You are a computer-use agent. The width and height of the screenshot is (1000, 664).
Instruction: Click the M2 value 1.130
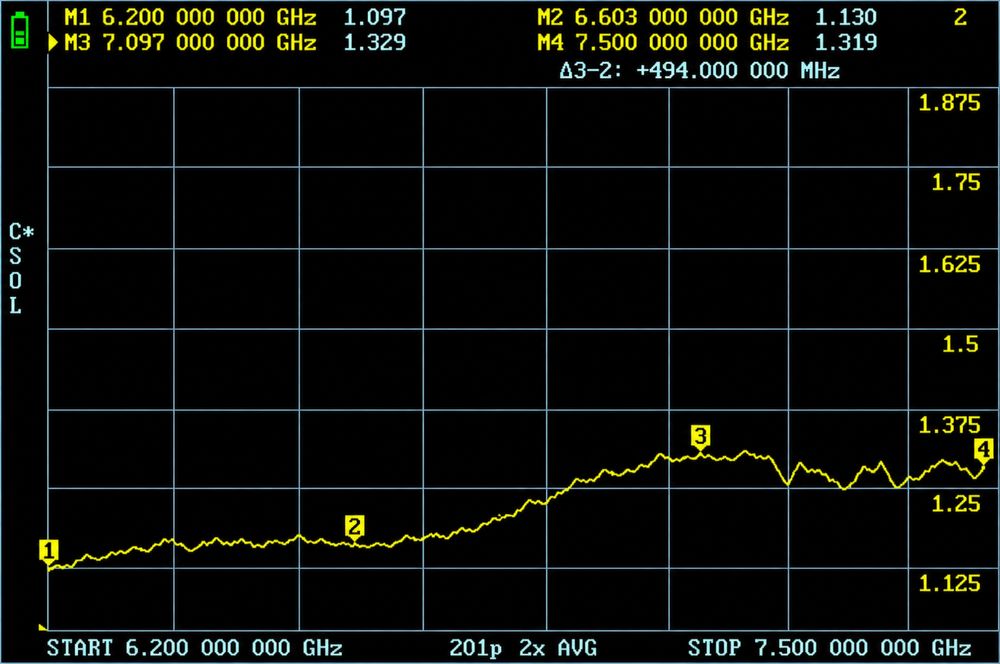(846, 17)
